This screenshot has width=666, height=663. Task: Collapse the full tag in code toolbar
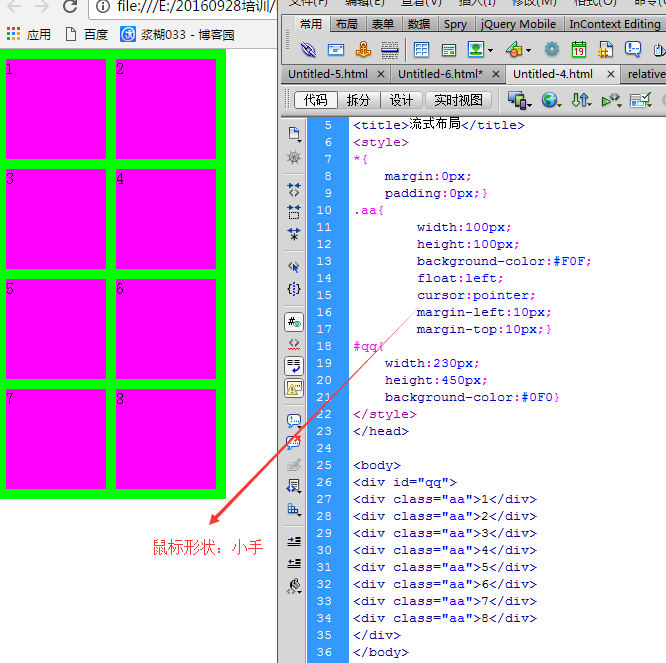(x=293, y=189)
